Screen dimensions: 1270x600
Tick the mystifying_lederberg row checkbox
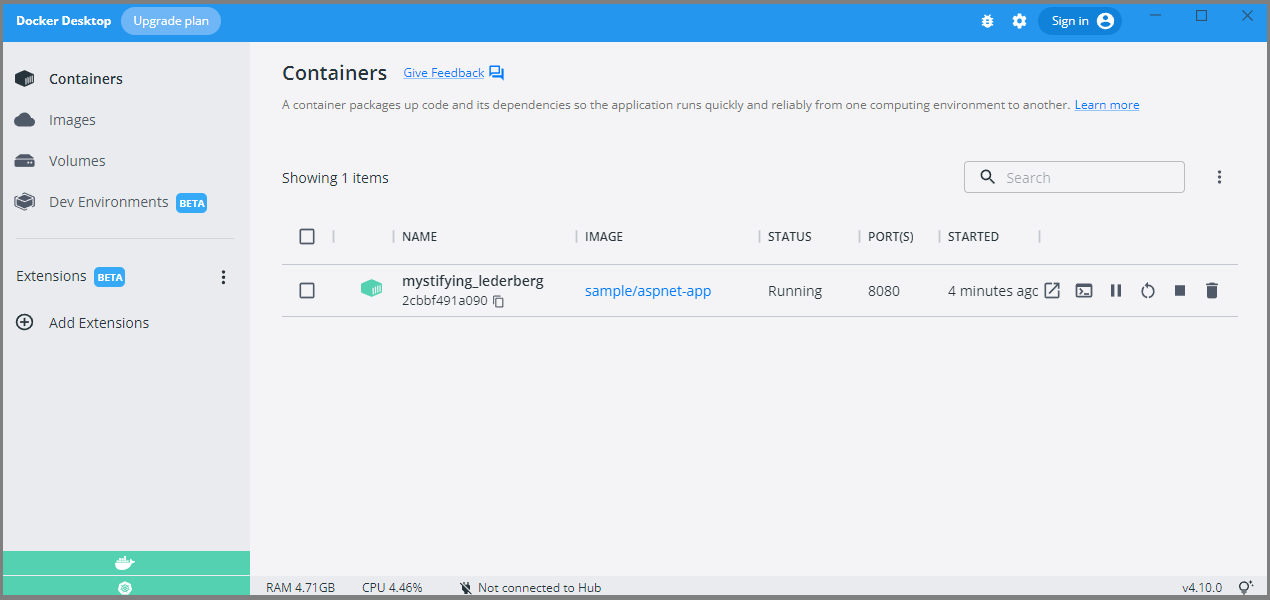(307, 291)
